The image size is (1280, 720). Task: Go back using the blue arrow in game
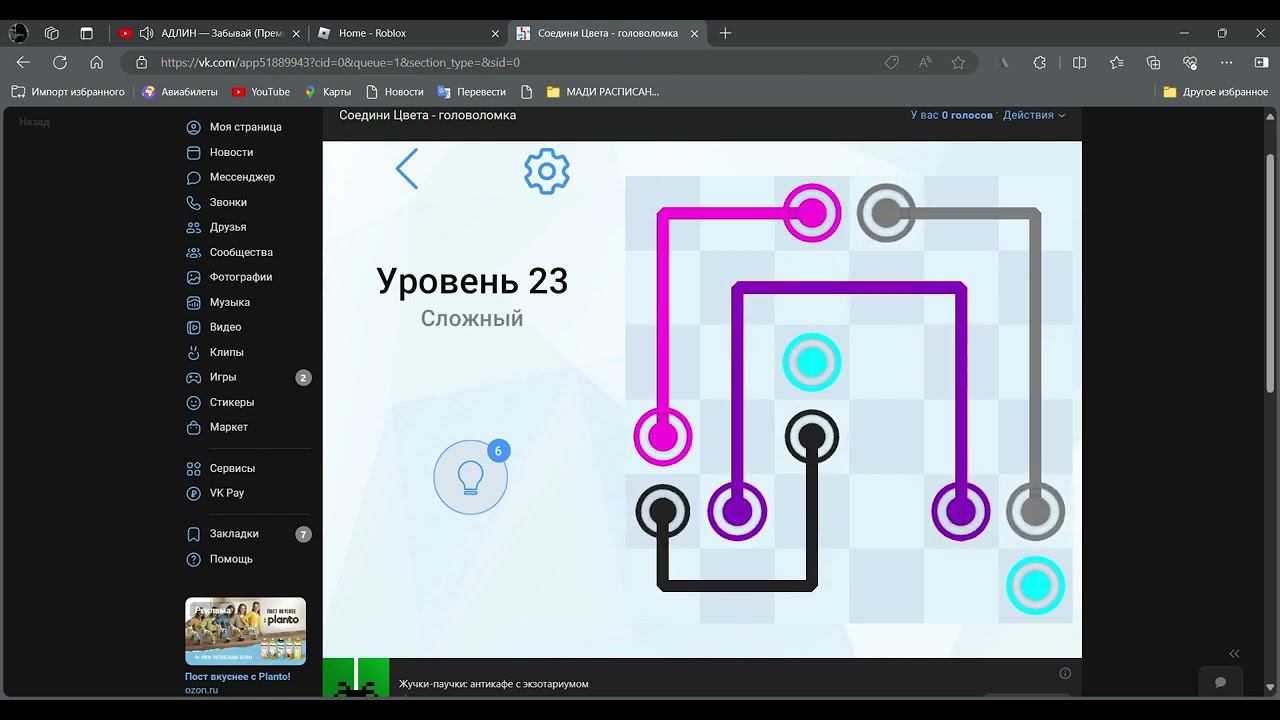[x=407, y=170]
